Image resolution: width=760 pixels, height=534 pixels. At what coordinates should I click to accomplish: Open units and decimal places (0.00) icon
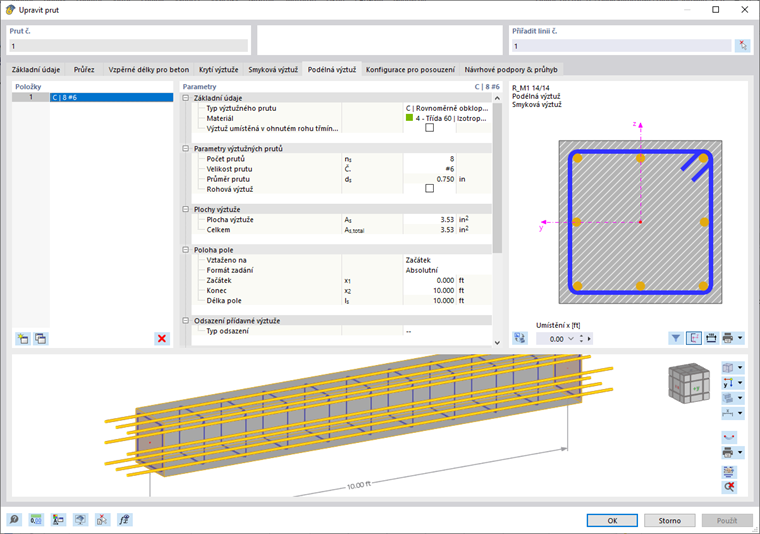(36, 520)
